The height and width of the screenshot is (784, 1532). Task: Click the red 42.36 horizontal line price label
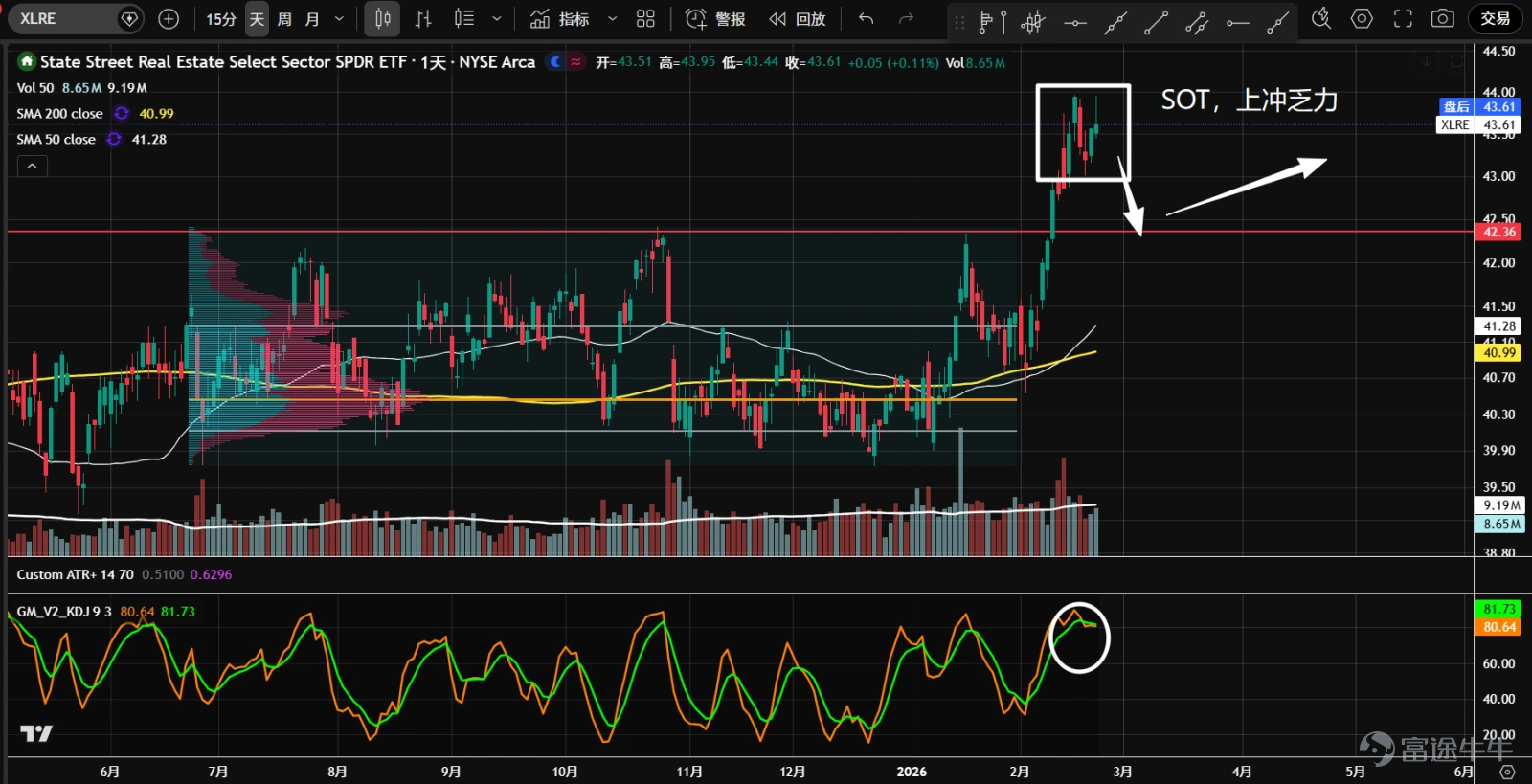[1498, 232]
